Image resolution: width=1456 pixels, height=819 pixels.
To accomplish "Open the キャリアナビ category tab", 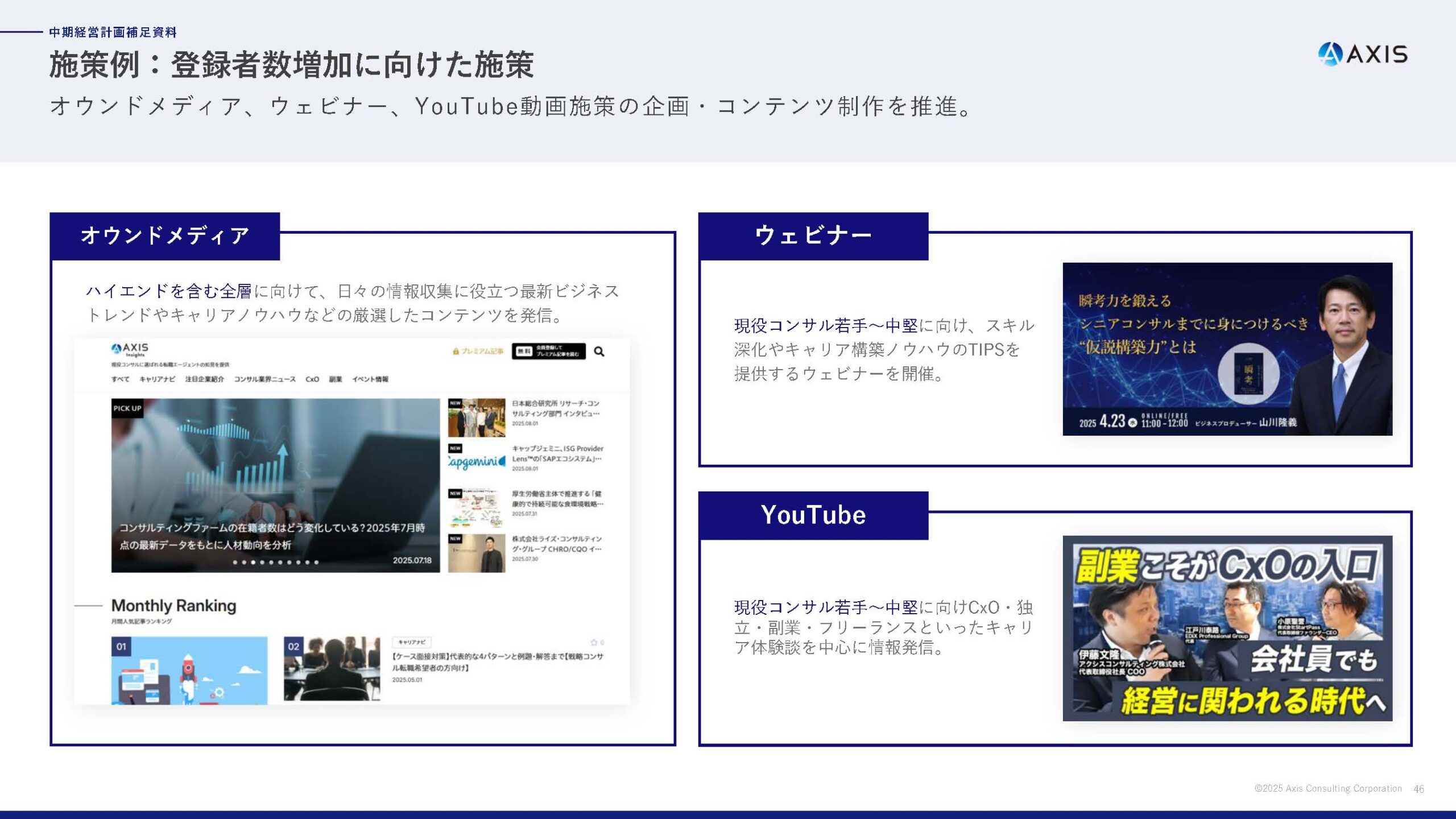I will click(158, 379).
